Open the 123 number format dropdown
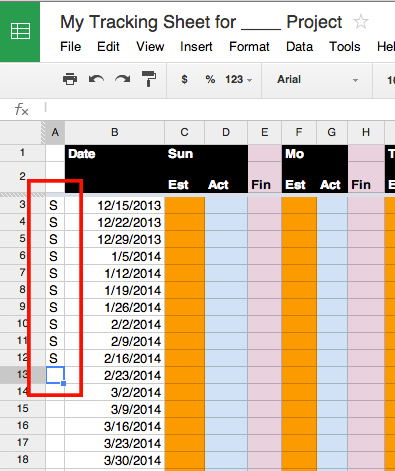Viewport: 395px width, 471px height. (238, 80)
